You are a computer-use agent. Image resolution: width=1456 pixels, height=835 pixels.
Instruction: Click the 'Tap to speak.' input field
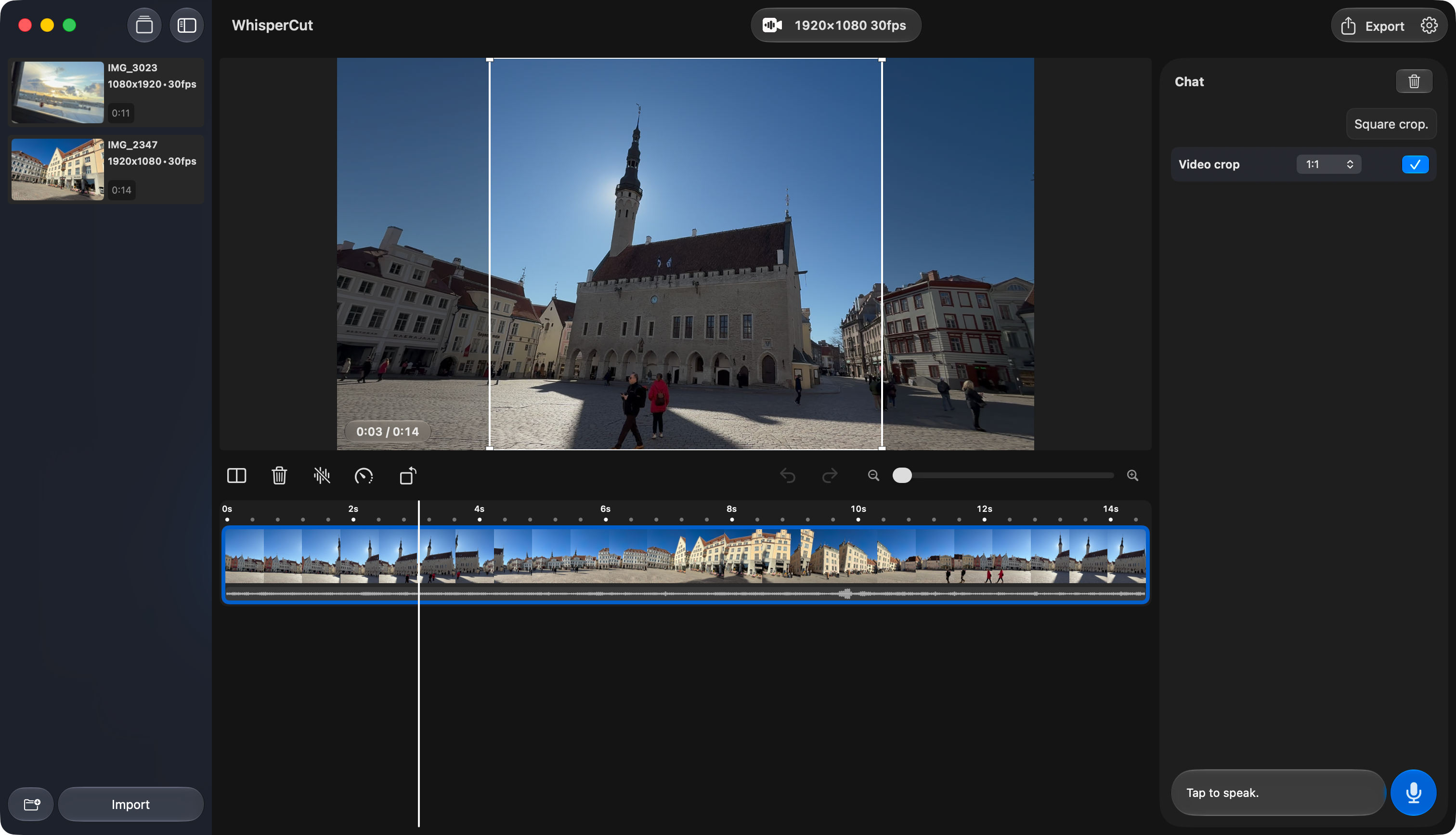(x=1278, y=793)
